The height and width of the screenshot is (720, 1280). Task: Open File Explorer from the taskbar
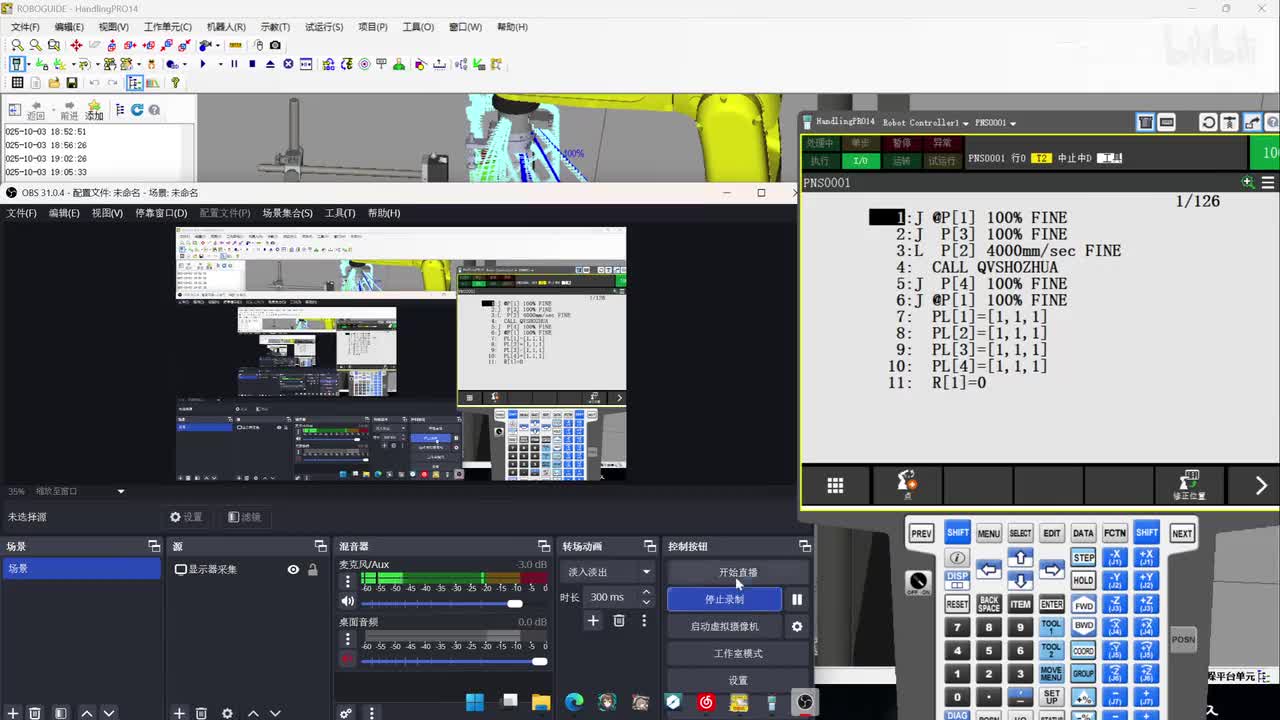541,702
